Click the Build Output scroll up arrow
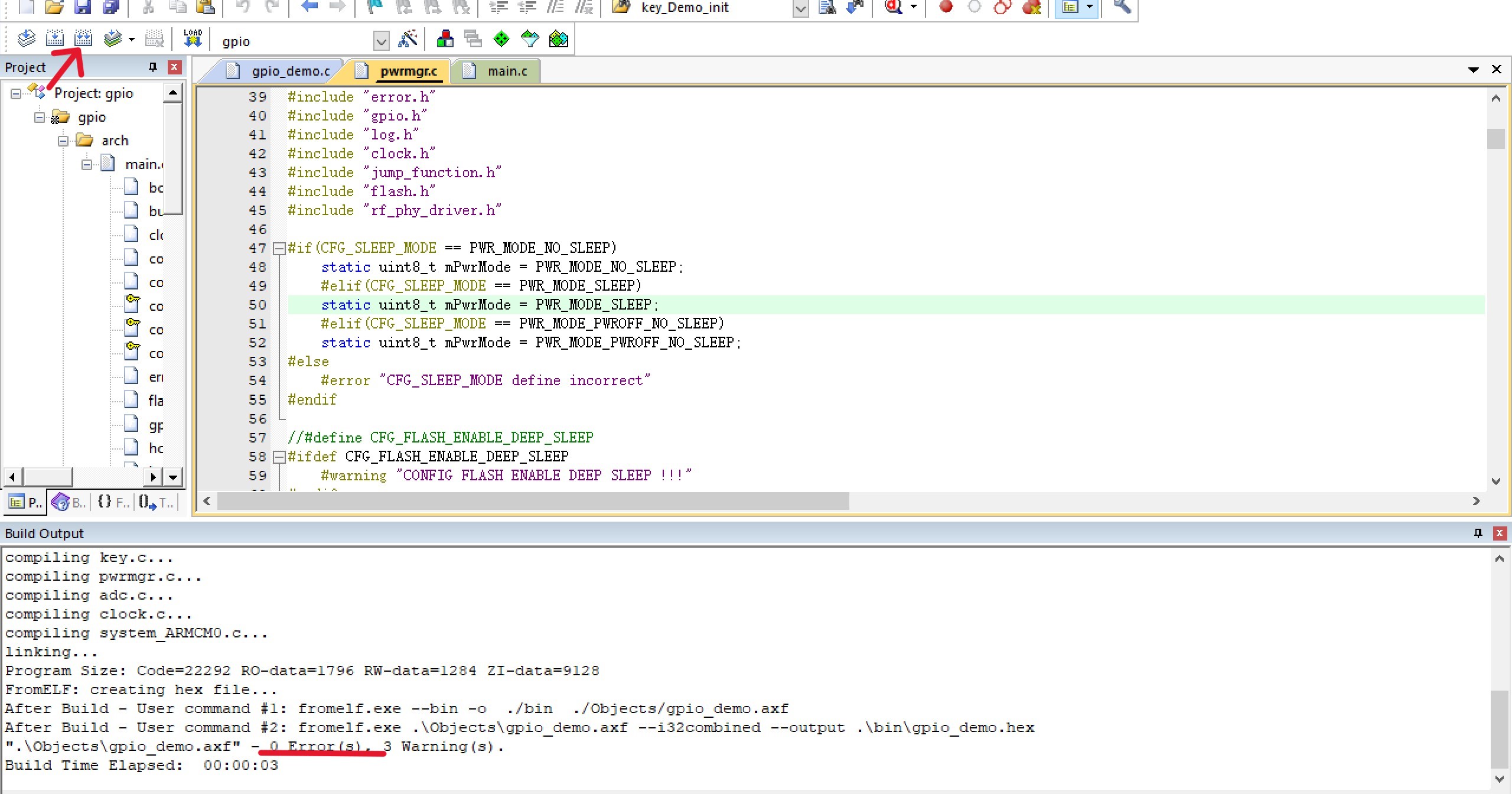The height and width of the screenshot is (794, 1512). click(x=1499, y=558)
